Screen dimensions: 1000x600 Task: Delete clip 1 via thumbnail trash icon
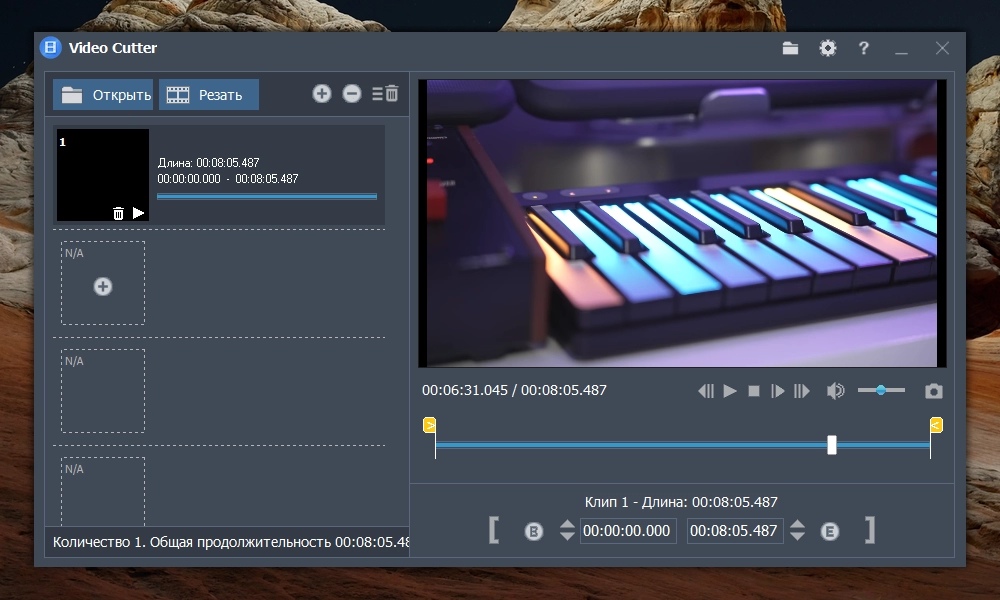point(118,214)
